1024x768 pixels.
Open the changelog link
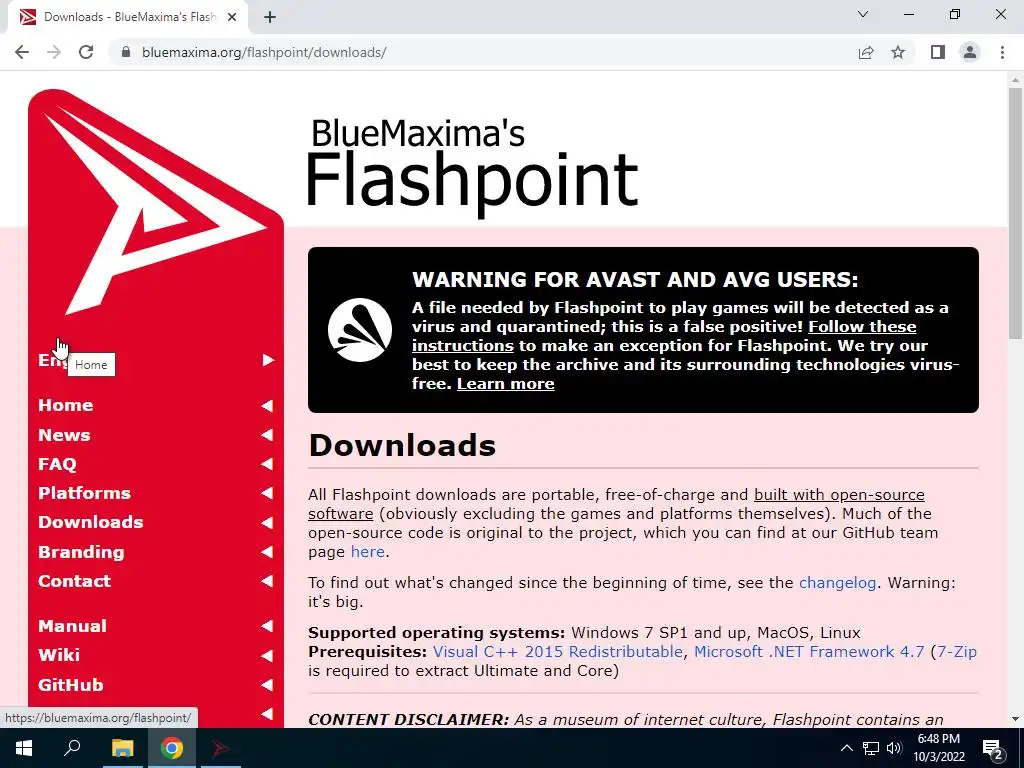(837, 583)
